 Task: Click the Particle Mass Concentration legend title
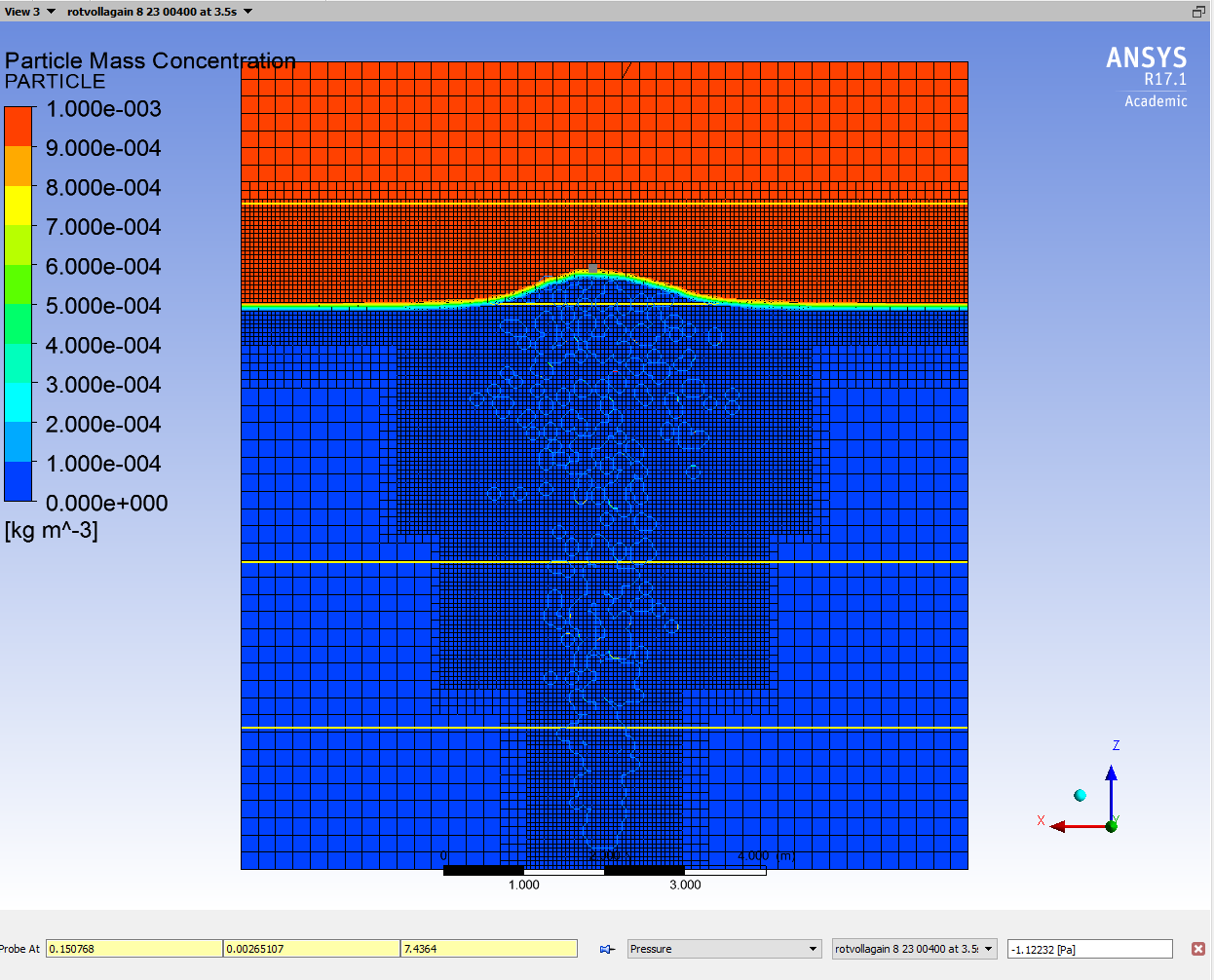tap(150, 60)
